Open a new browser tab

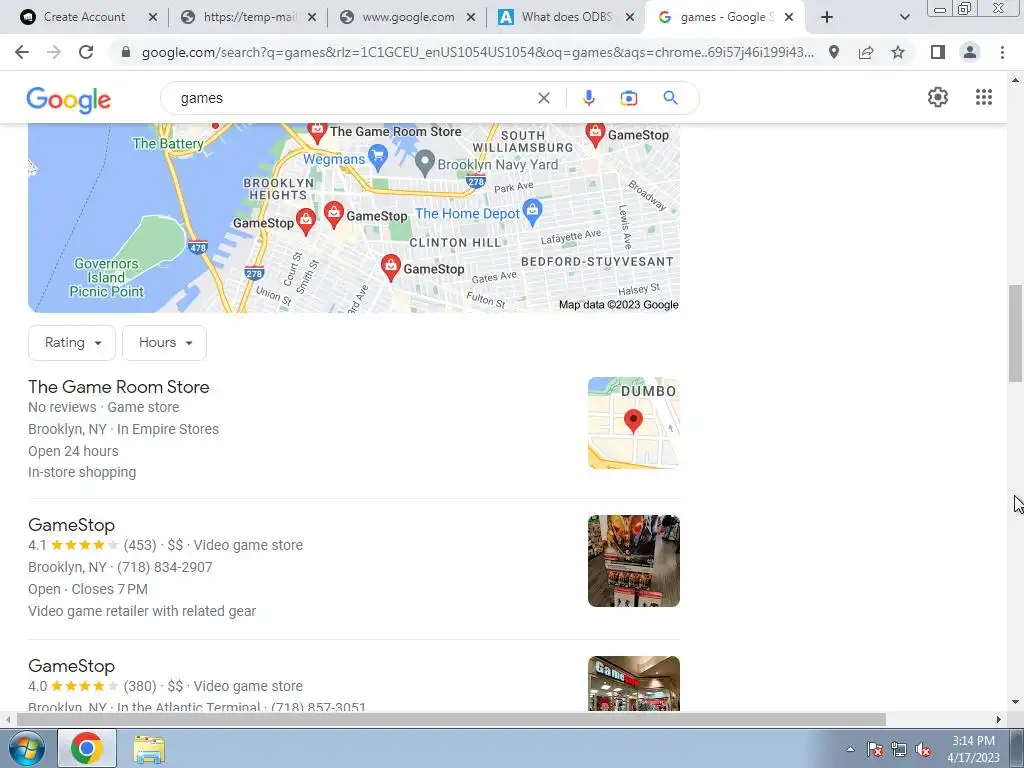pos(827,17)
